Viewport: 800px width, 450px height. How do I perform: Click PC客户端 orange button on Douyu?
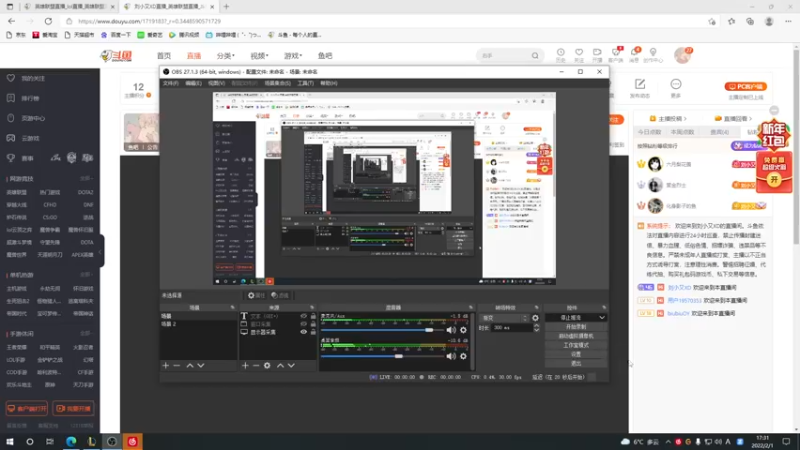[746, 86]
